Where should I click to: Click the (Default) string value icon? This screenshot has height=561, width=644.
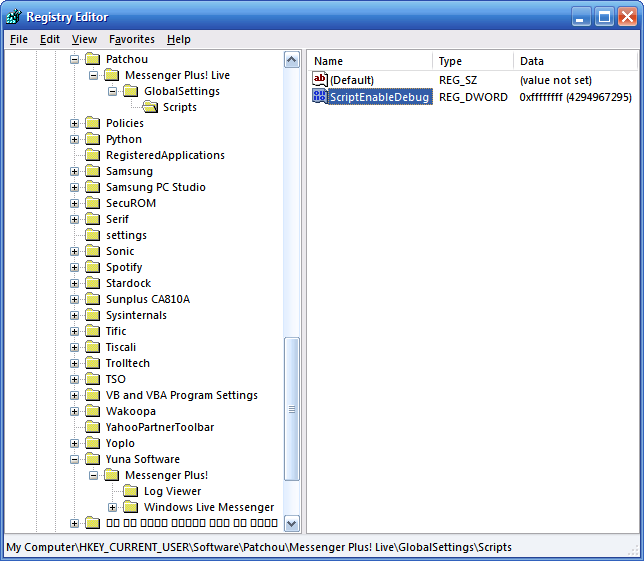[320, 79]
